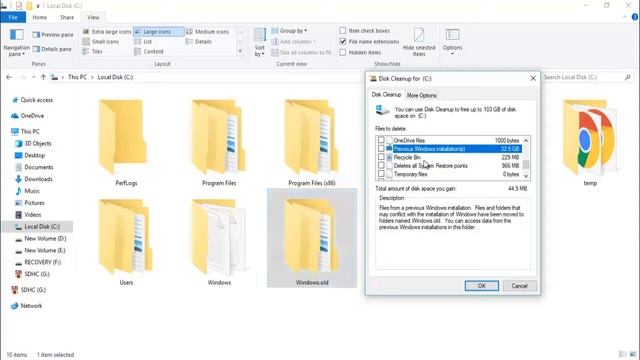Viewport: 640px width, 360px height.
Task: Select New Volume (E:) drive
Action: pyautogui.click(x=40, y=250)
